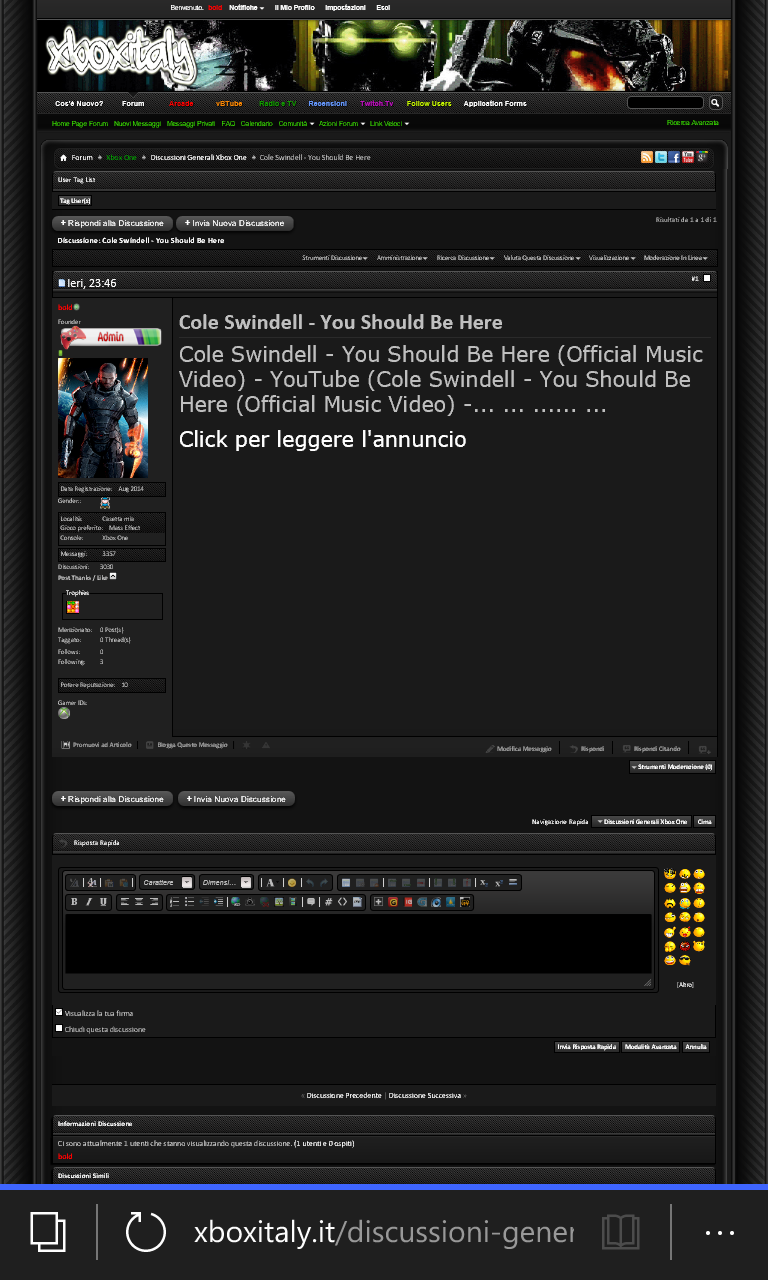Undo last edit in the editor
Viewport: 768px width, 1280px height.
311,883
